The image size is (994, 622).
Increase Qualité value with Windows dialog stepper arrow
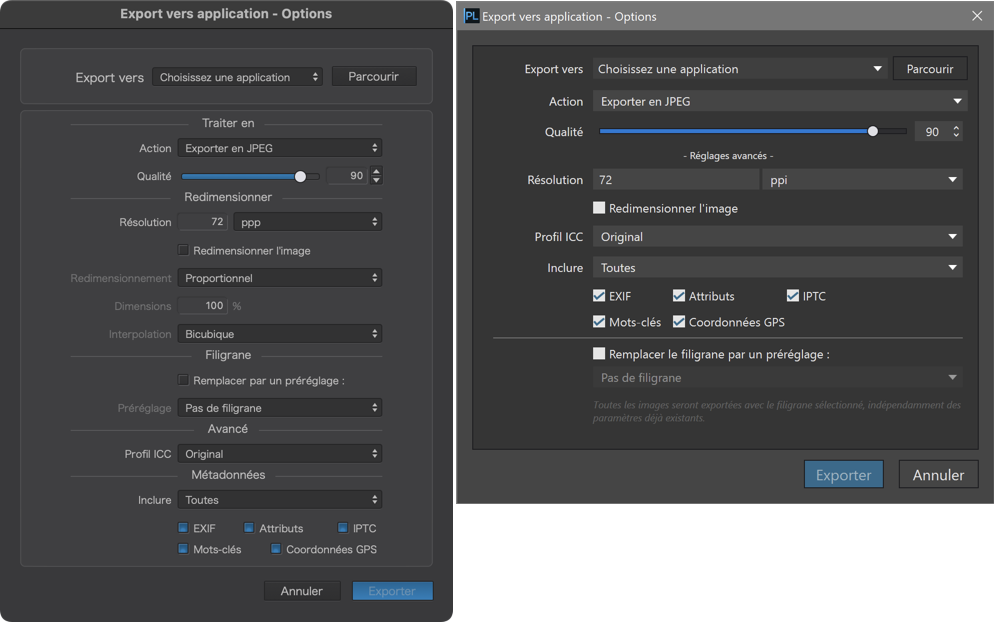[x=956, y=127]
